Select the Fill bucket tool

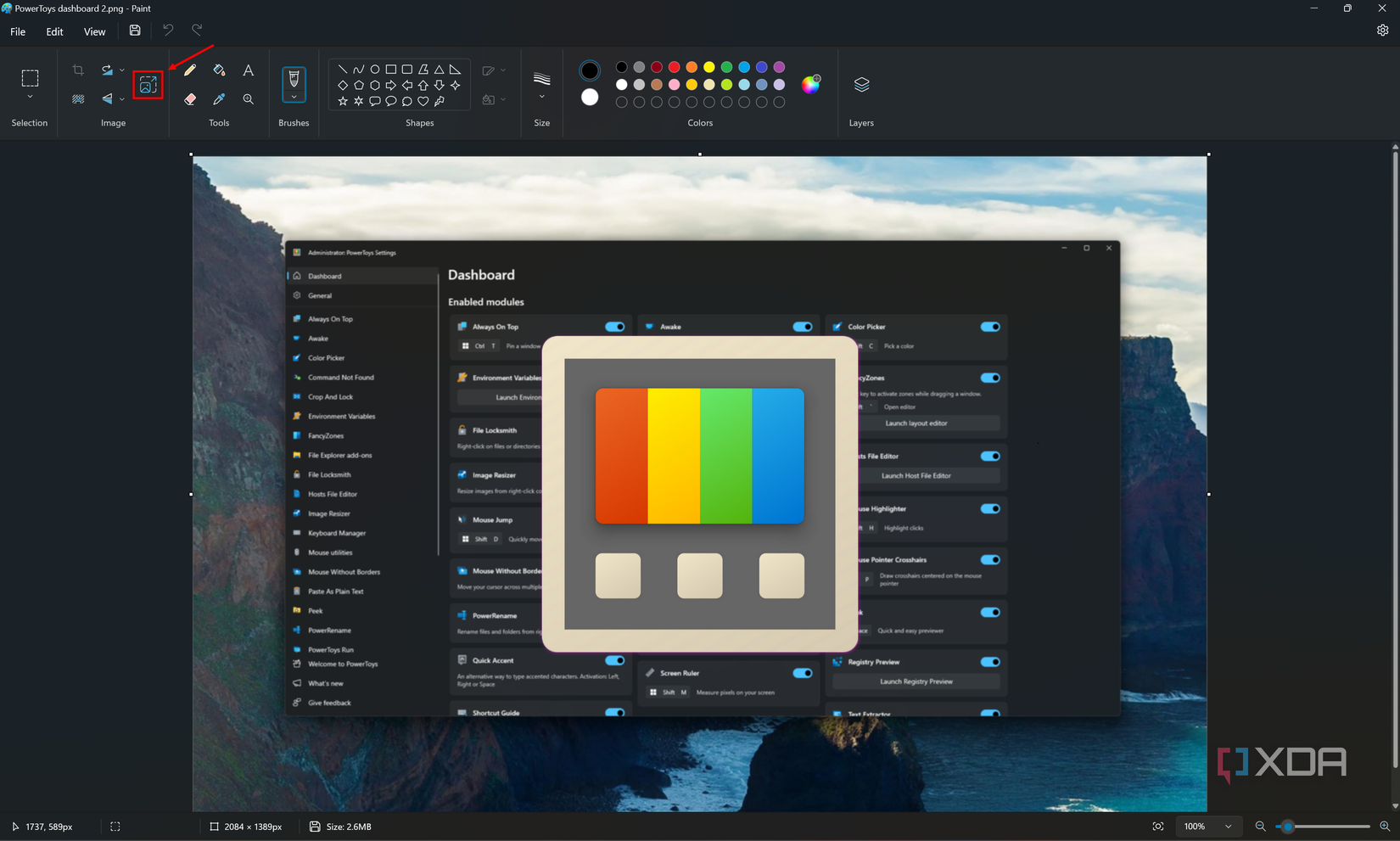(219, 70)
